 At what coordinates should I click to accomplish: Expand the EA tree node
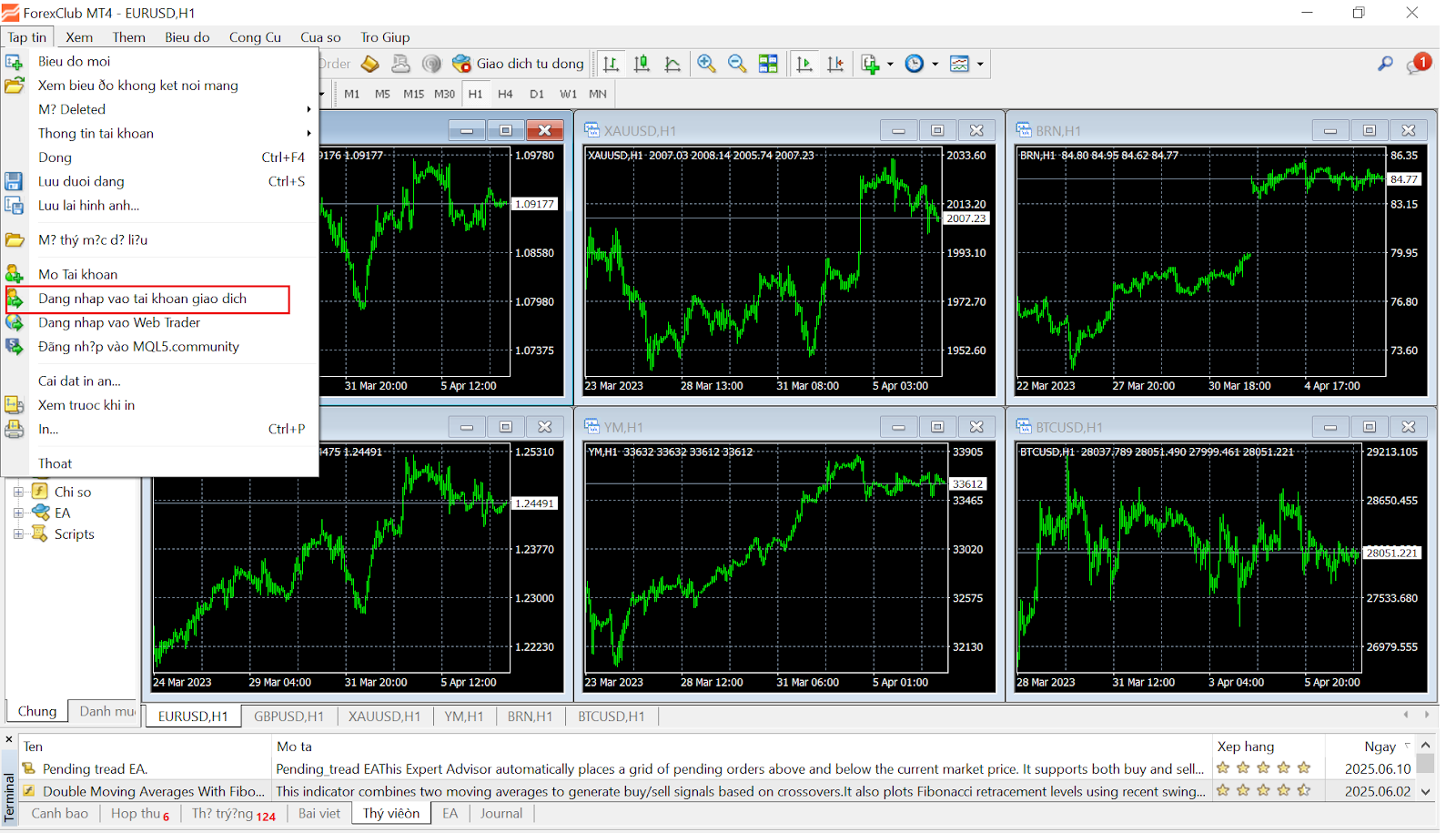click(x=17, y=513)
